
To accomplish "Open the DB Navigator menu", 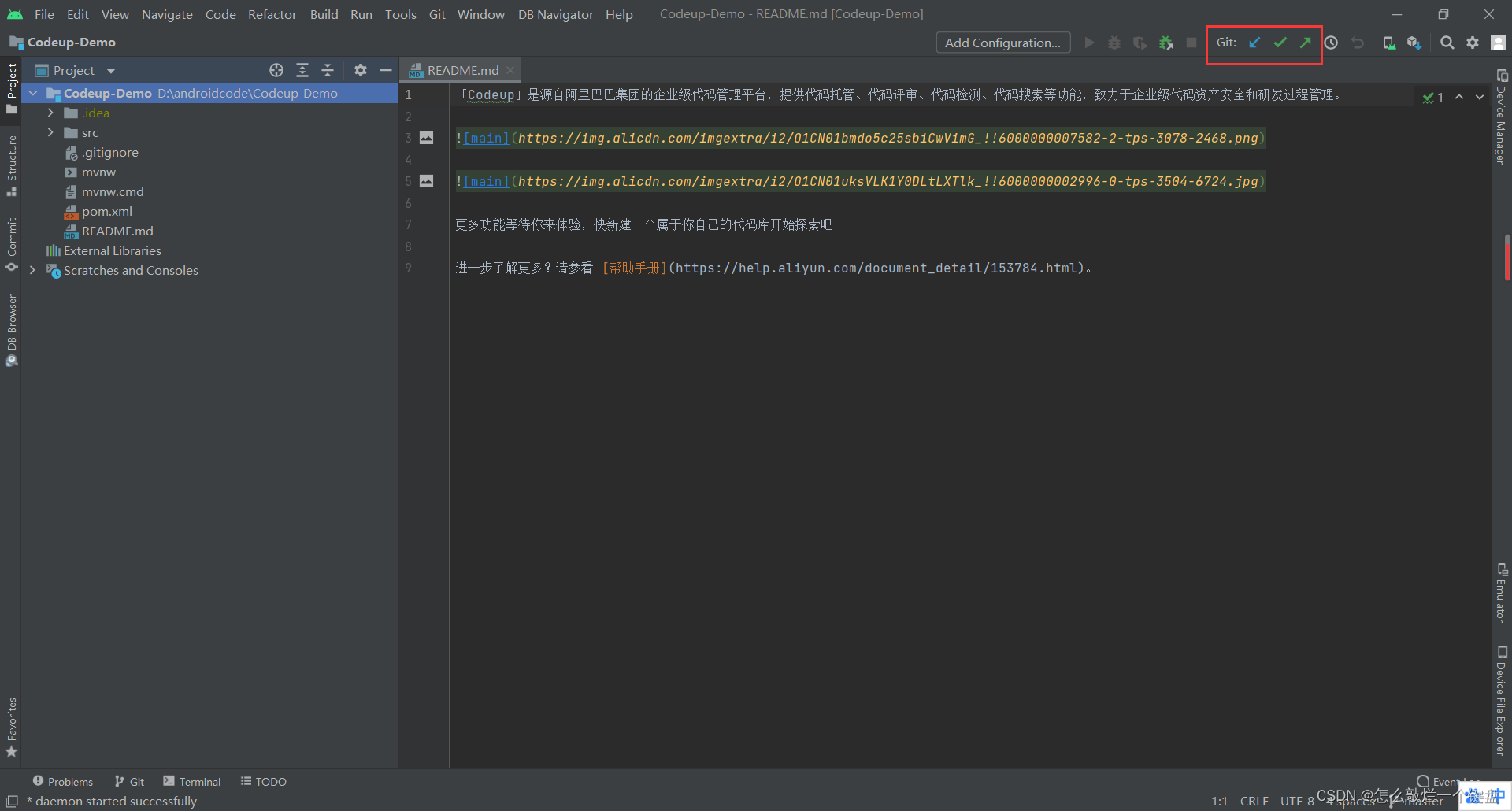I will pyautogui.click(x=555, y=14).
